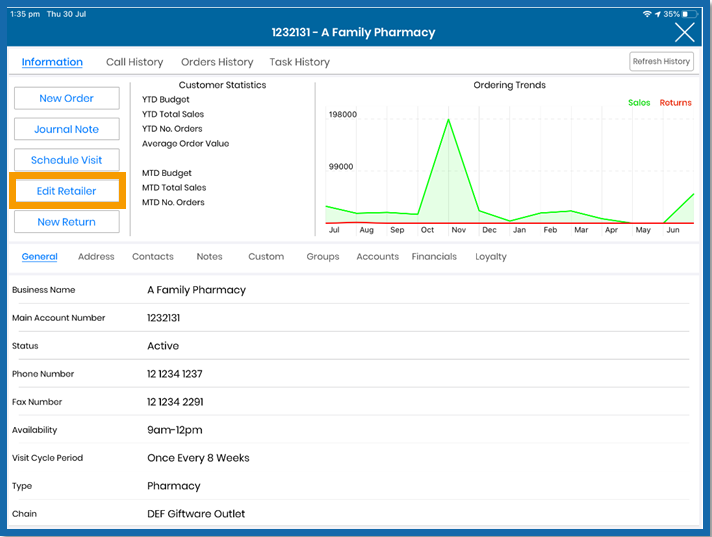Click the window title 1232131 - A Family Pharmacy

[x=353, y=32]
